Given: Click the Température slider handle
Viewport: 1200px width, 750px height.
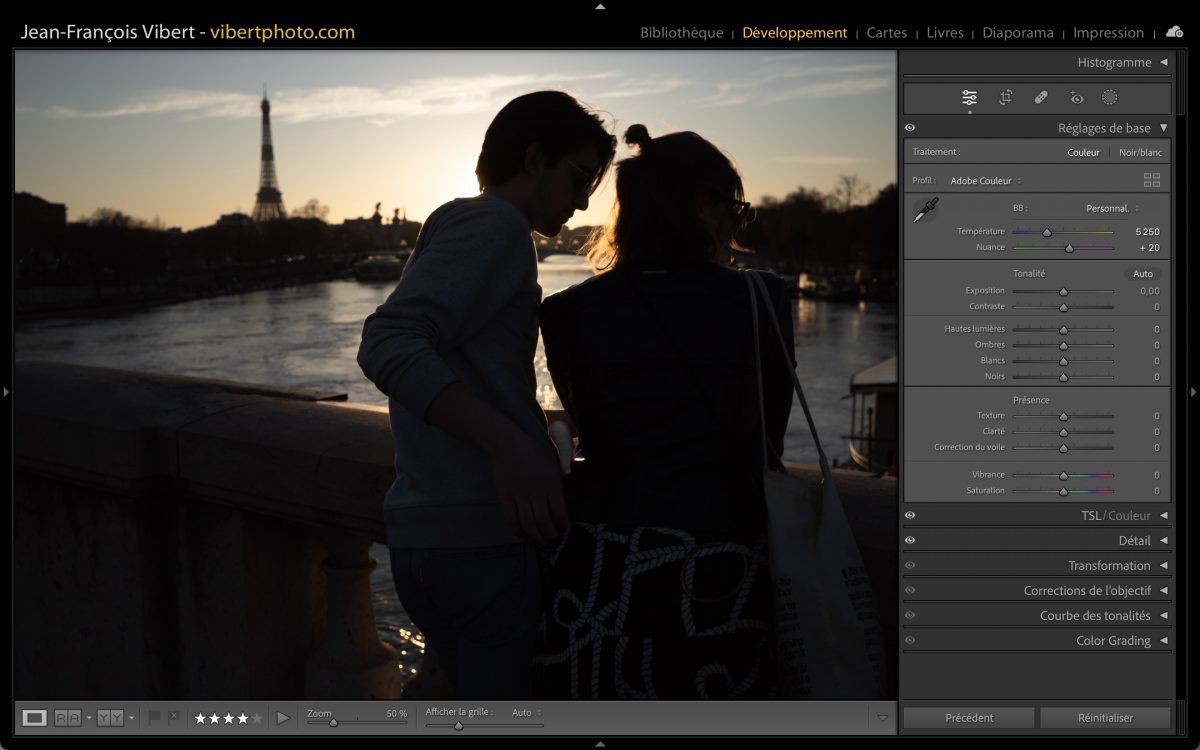Looking at the screenshot, I should point(1047,232).
